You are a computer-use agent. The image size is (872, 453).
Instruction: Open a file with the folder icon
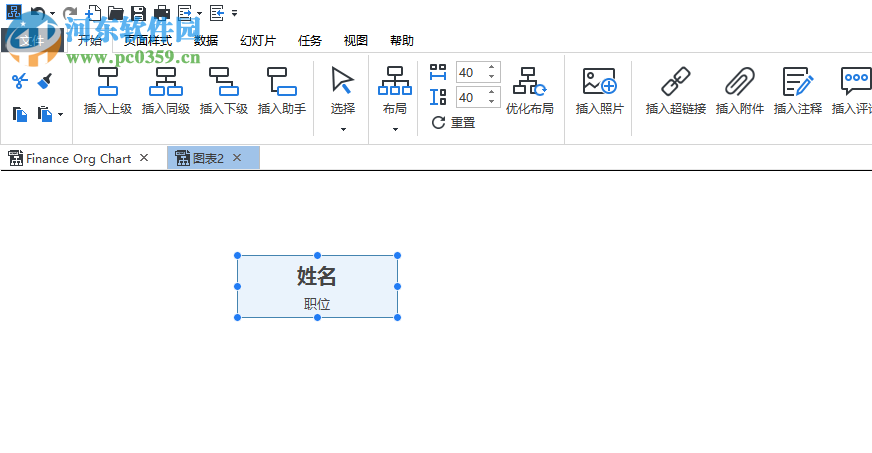[x=116, y=13]
